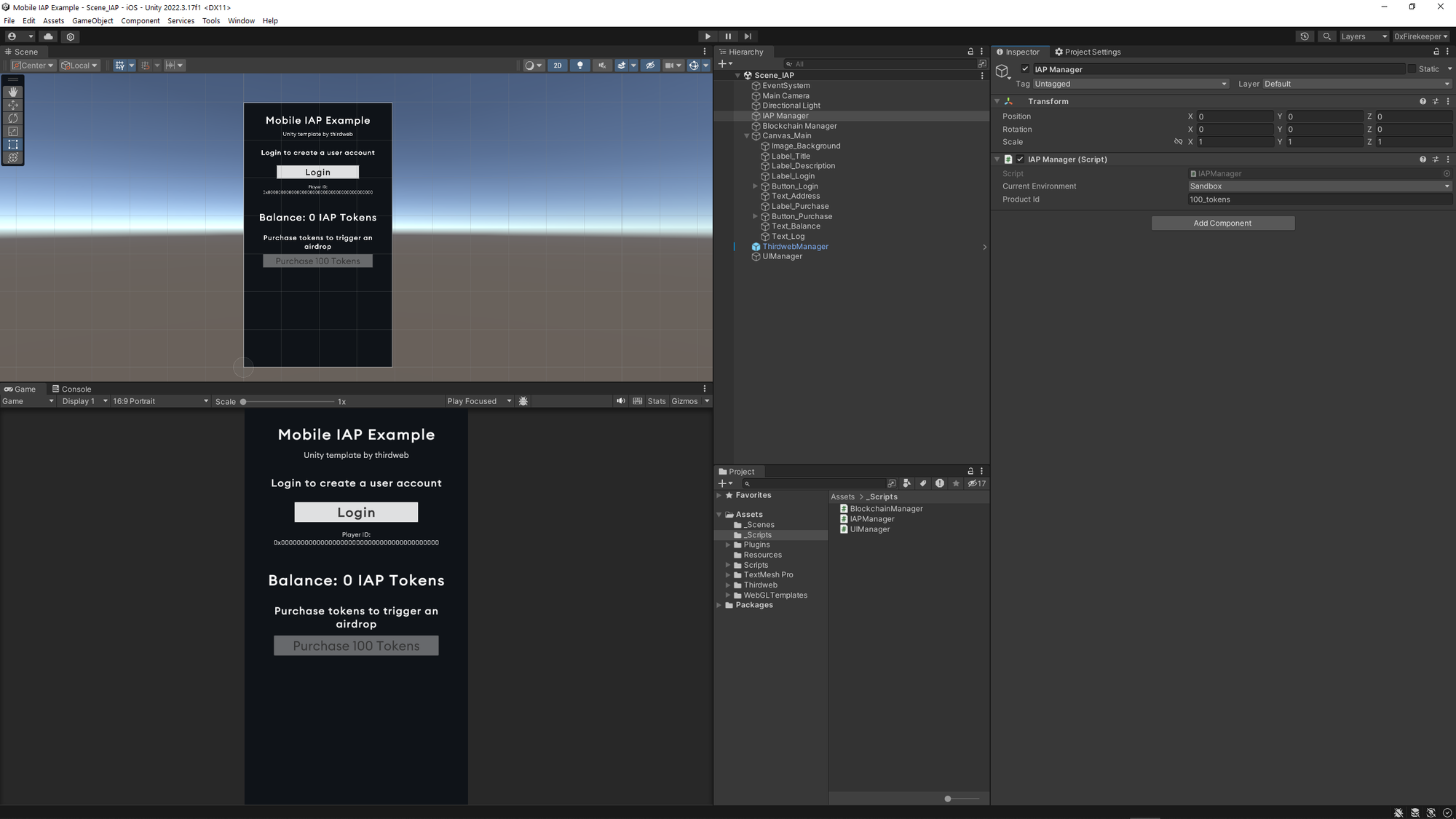Click the Product Id input field
This screenshot has width=1456, height=819.
pyautogui.click(x=1318, y=199)
